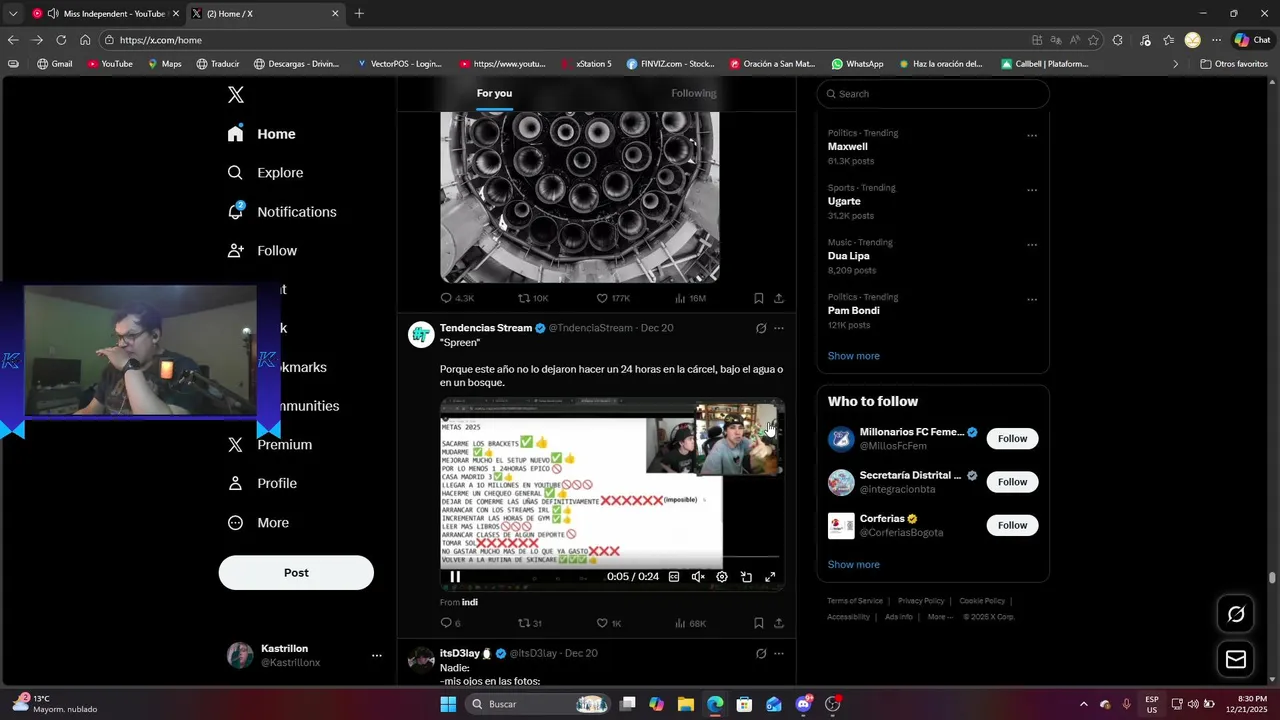Repost the rocket engines post
This screenshot has height=720, width=1280.
click(x=533, y=298)
